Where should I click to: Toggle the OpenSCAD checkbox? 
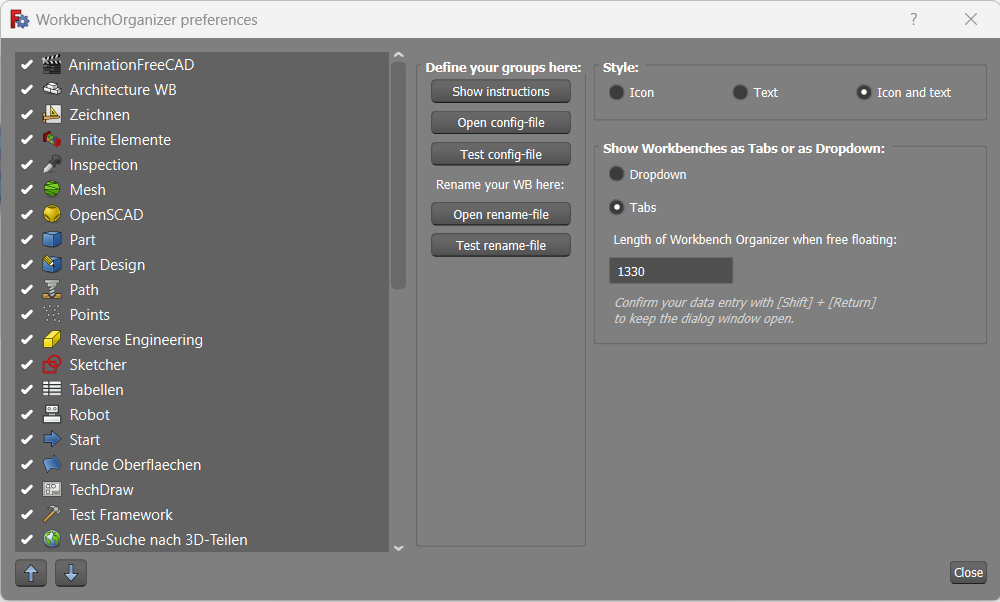tap(27, 214)
